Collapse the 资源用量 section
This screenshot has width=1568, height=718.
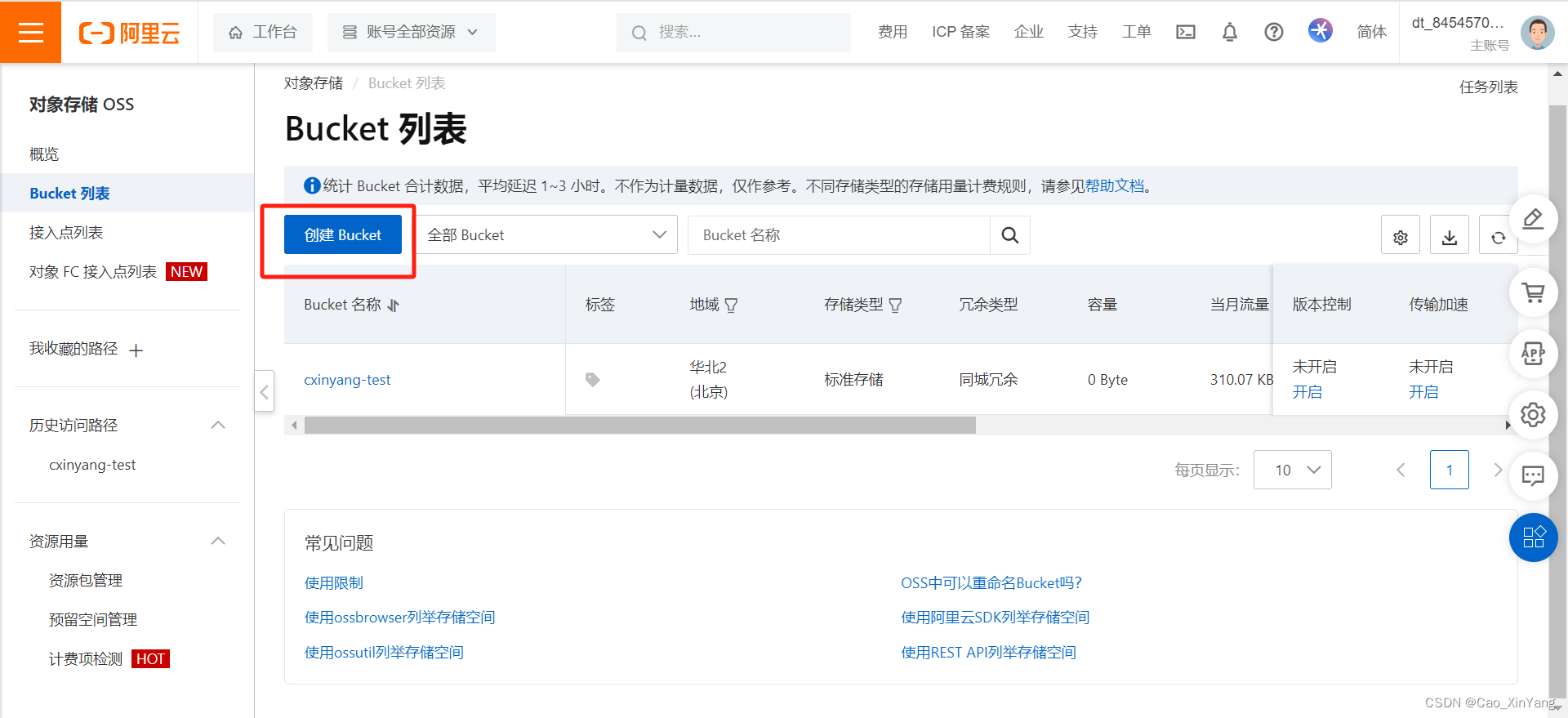point(218,541)
